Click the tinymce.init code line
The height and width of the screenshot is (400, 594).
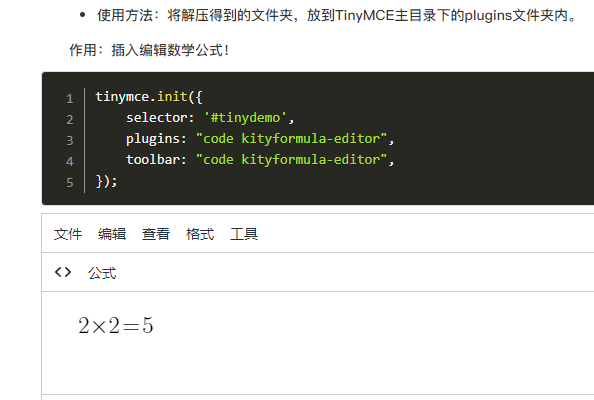(x=149, y=97)
